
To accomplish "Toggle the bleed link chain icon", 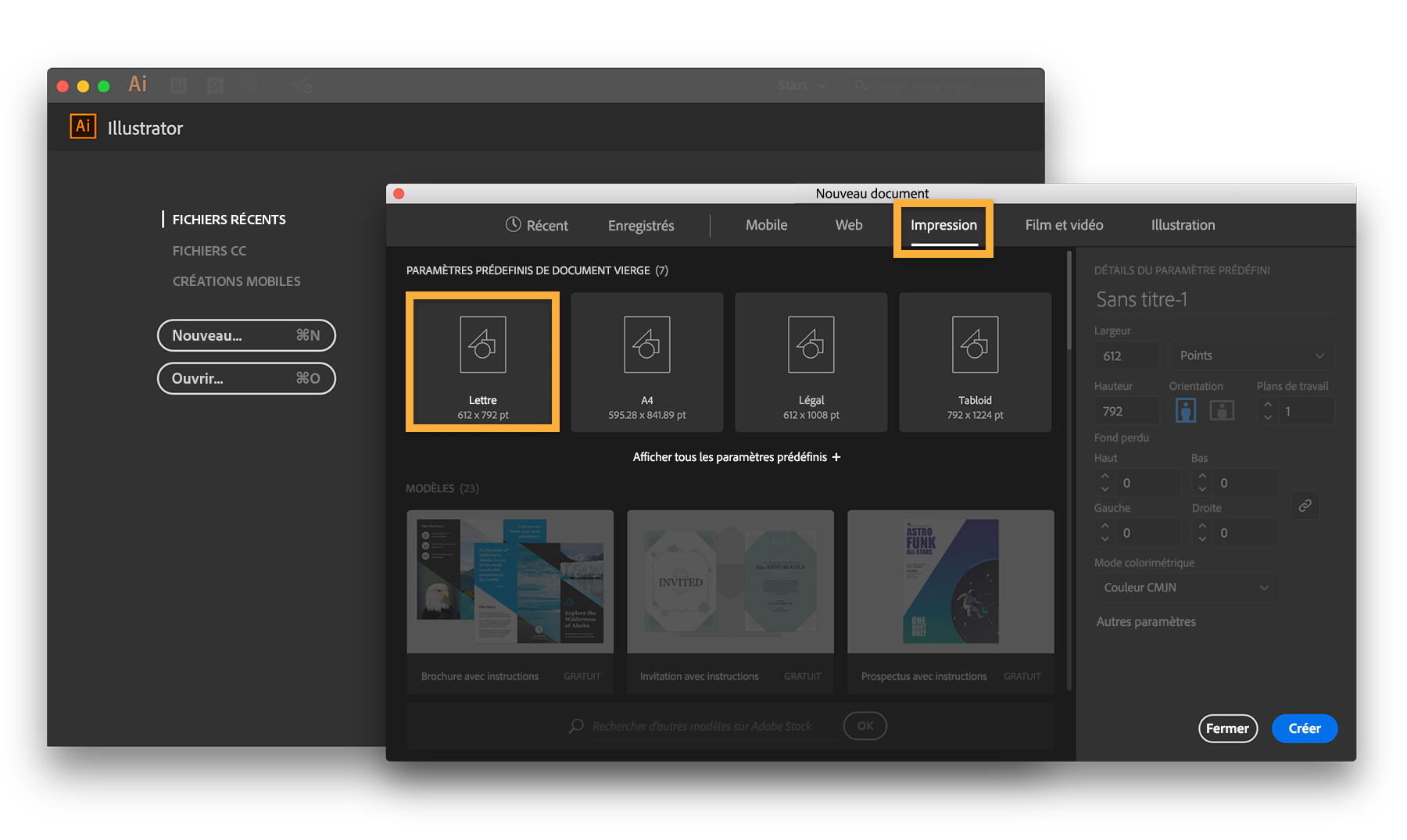I will click(1305, 506).
